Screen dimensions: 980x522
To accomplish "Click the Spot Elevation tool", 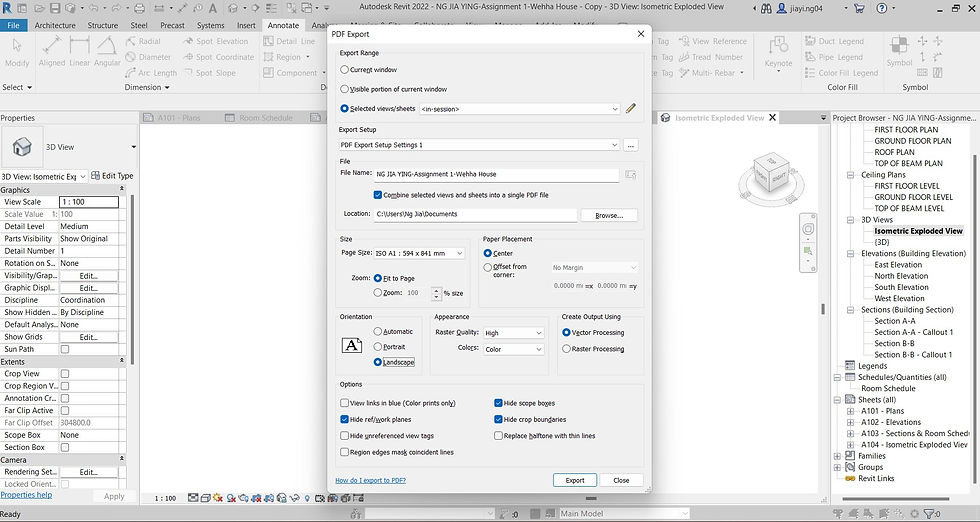I will pyautogui.click(x=216, y=41).
